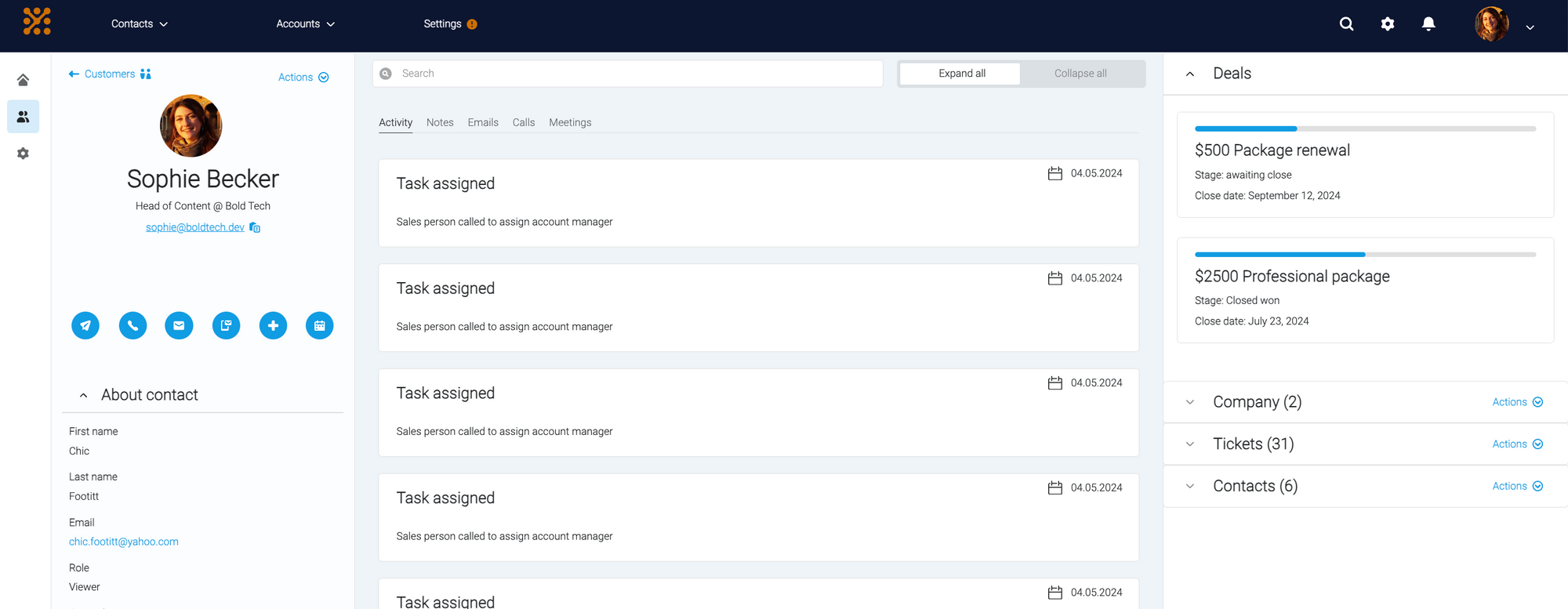The width and height of the screenshot is (1568, 609).
Task: Expand the Company (2) section
Action: (1190, 402)
